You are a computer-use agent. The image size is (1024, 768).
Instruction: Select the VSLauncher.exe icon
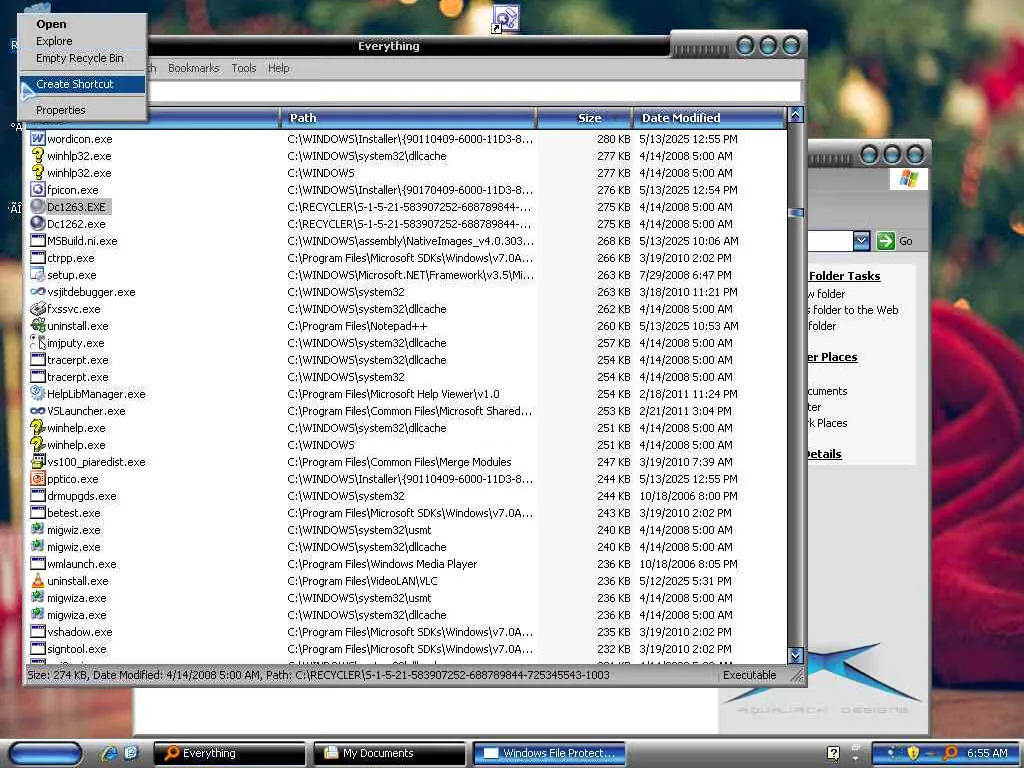point(38,410)
